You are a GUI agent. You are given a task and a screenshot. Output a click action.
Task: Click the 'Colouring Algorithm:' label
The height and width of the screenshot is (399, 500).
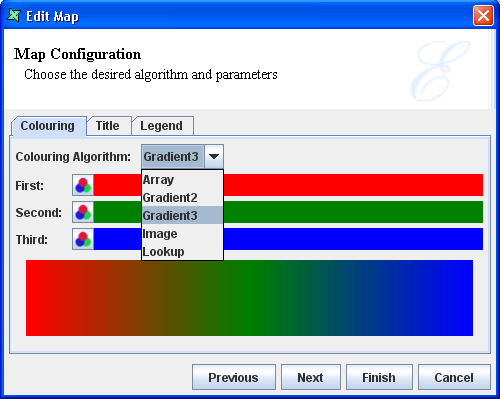[73, 157]
